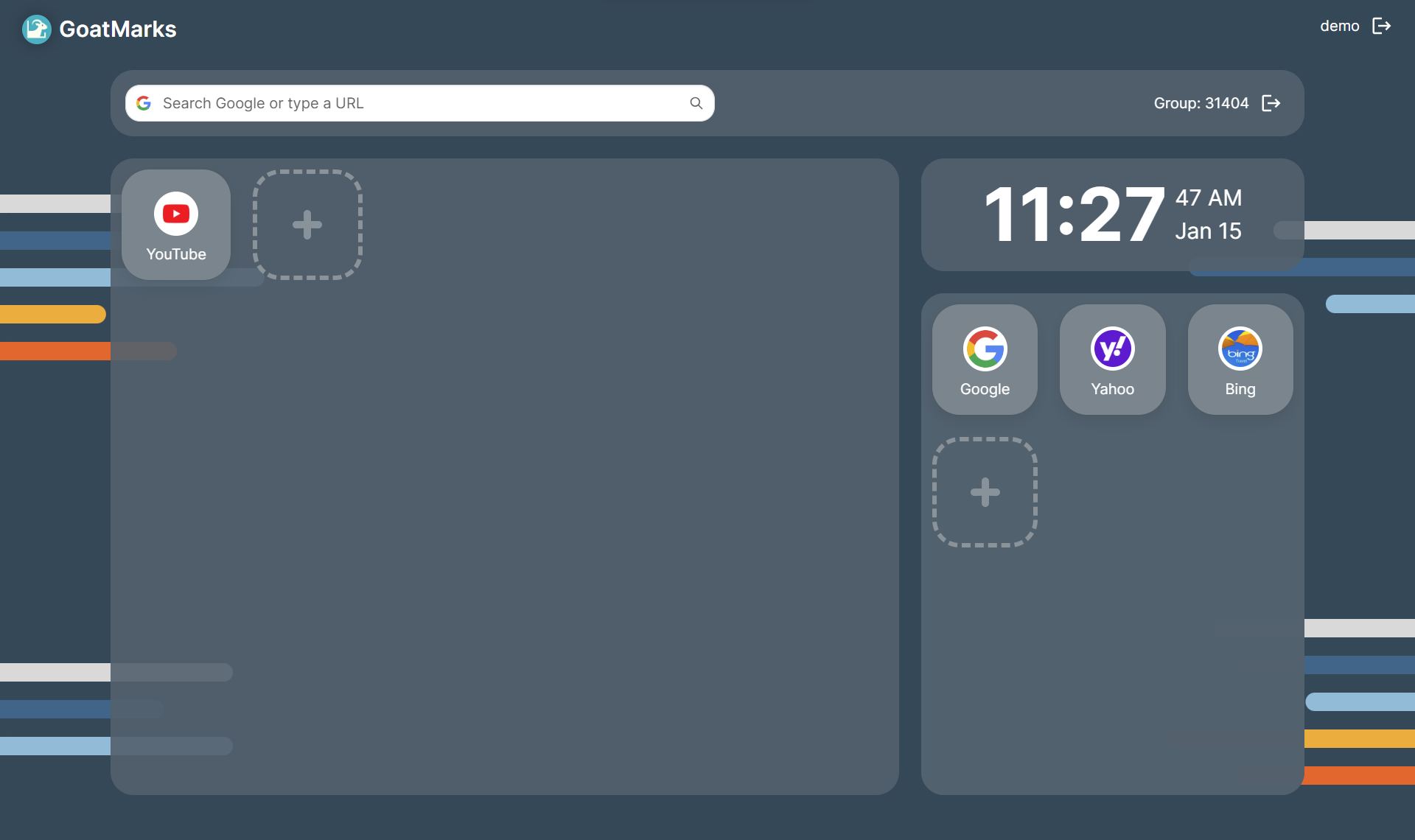Click the Jan 15 date text
The image size is (1415, 840).
[1208, 231]
